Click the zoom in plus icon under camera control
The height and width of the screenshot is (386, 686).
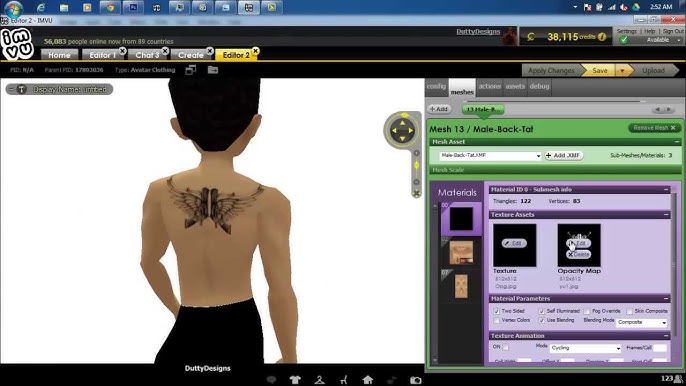pos(416,153)
